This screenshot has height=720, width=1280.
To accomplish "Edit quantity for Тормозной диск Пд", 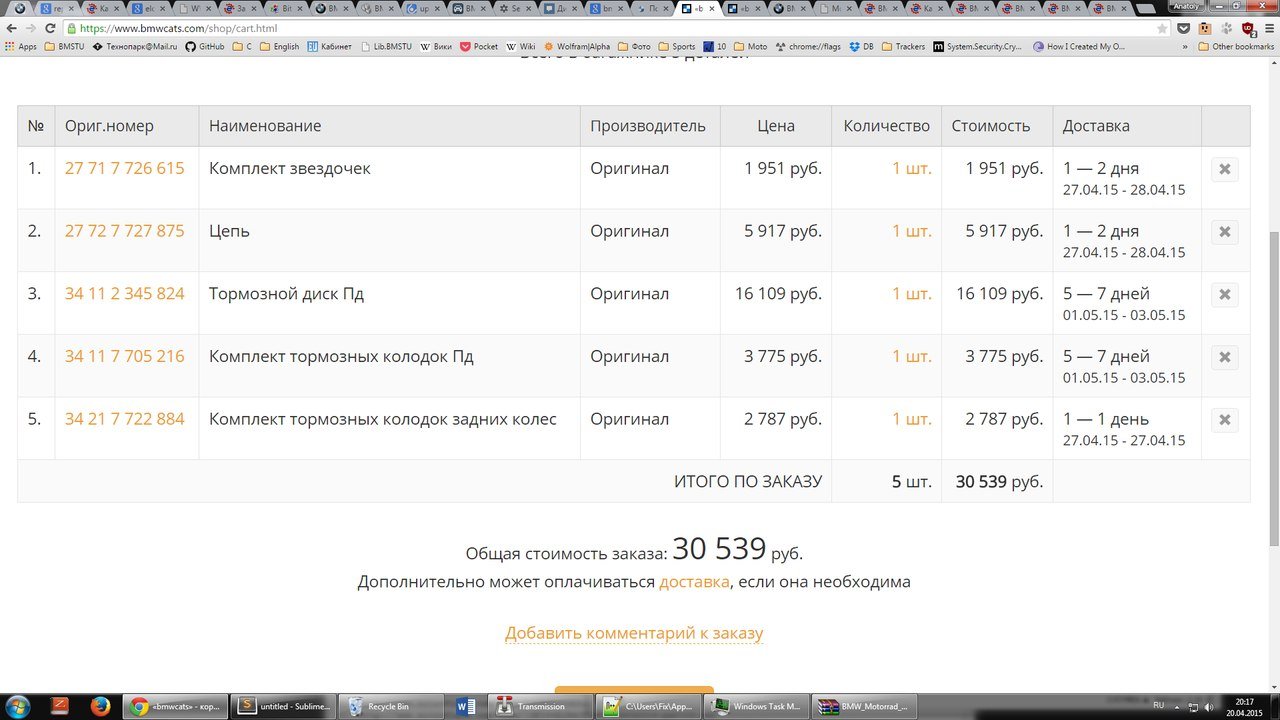I will pos(911,294).
